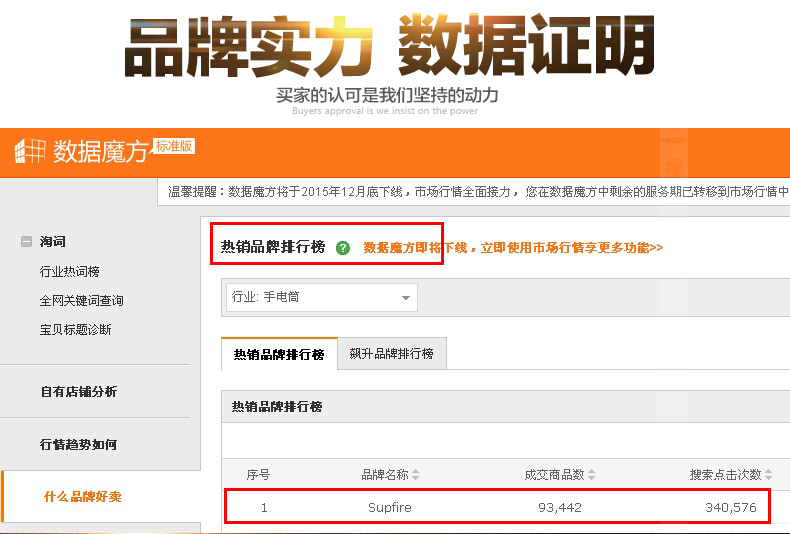This screenshot has height=534, width=790.
Task: Click the 温馨提醒 notice text
Action: point(478,192)
